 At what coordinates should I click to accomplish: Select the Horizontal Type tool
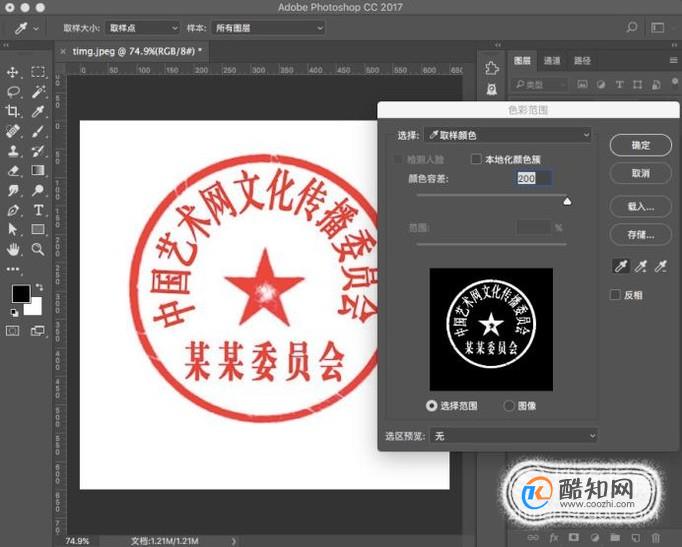[38, 210]
